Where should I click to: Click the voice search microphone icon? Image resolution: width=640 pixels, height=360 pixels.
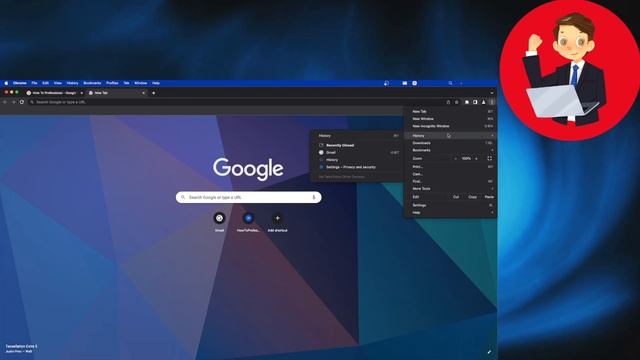coord(313,197)
